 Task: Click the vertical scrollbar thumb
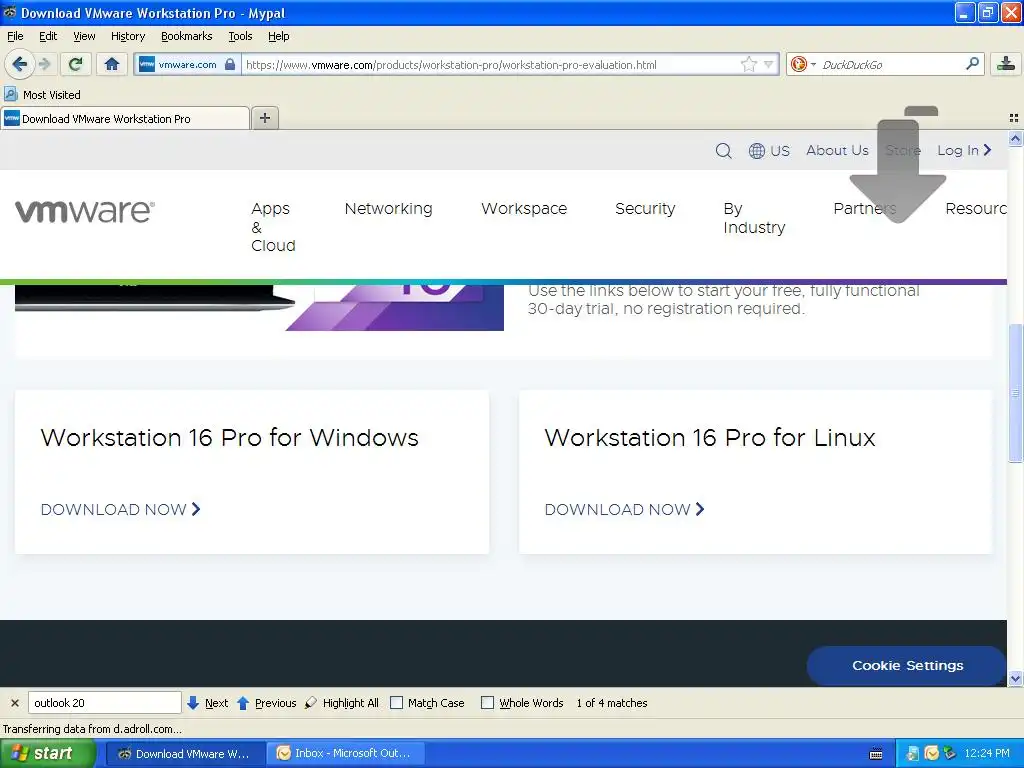[x=1015, y=392]
